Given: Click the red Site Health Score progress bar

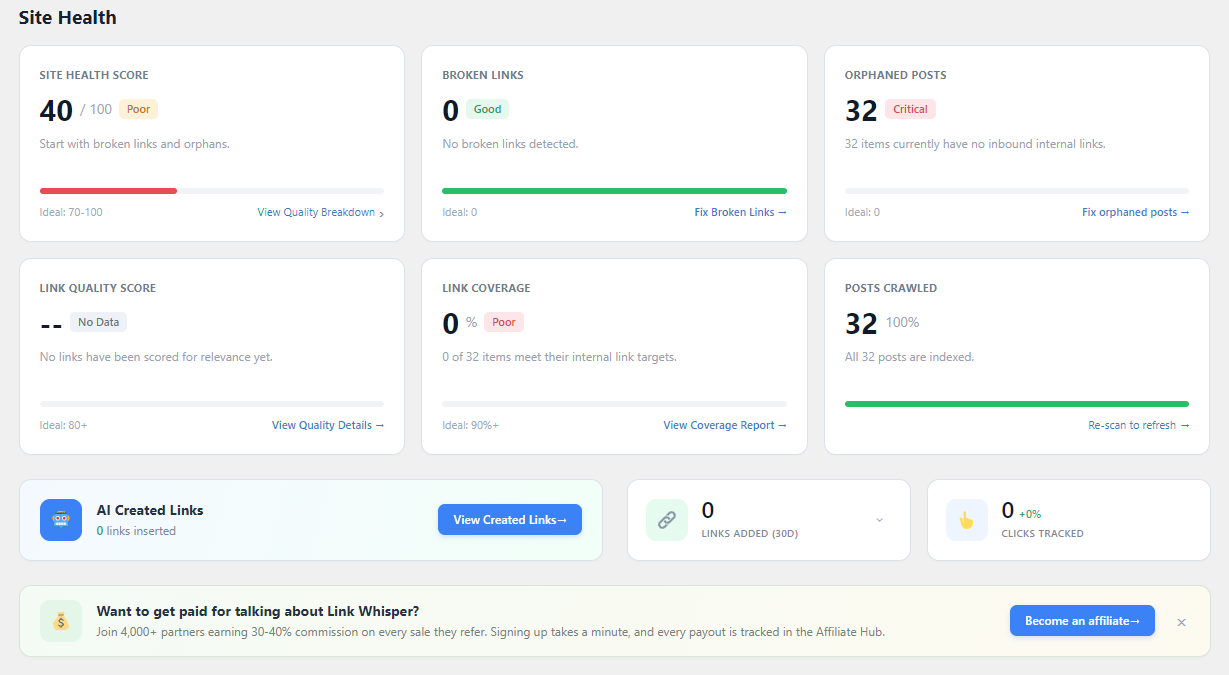Looking at the screenshot, I should (108, 191).
